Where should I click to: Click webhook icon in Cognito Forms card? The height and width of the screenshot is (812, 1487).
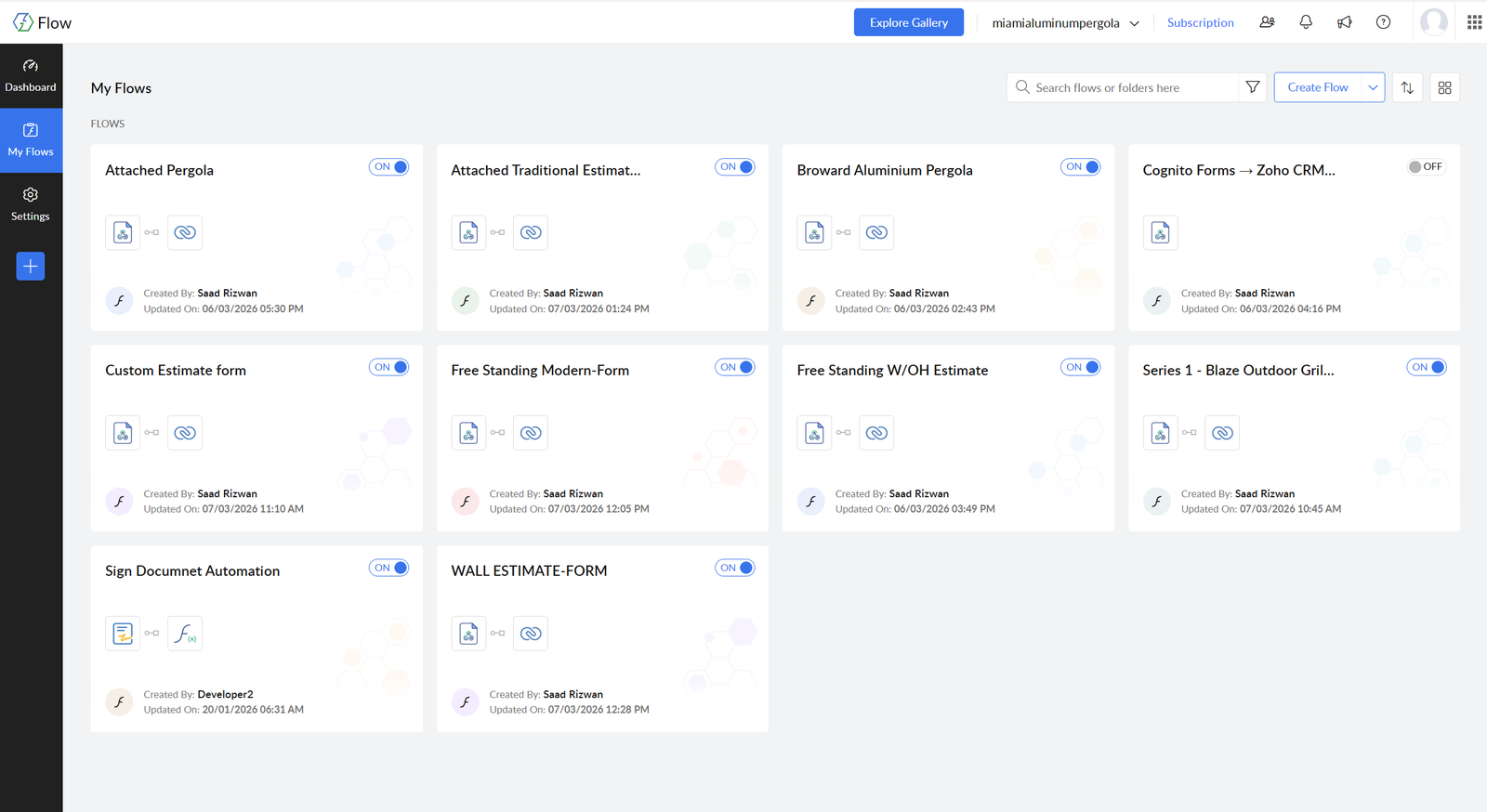(x=1160, y=232)
